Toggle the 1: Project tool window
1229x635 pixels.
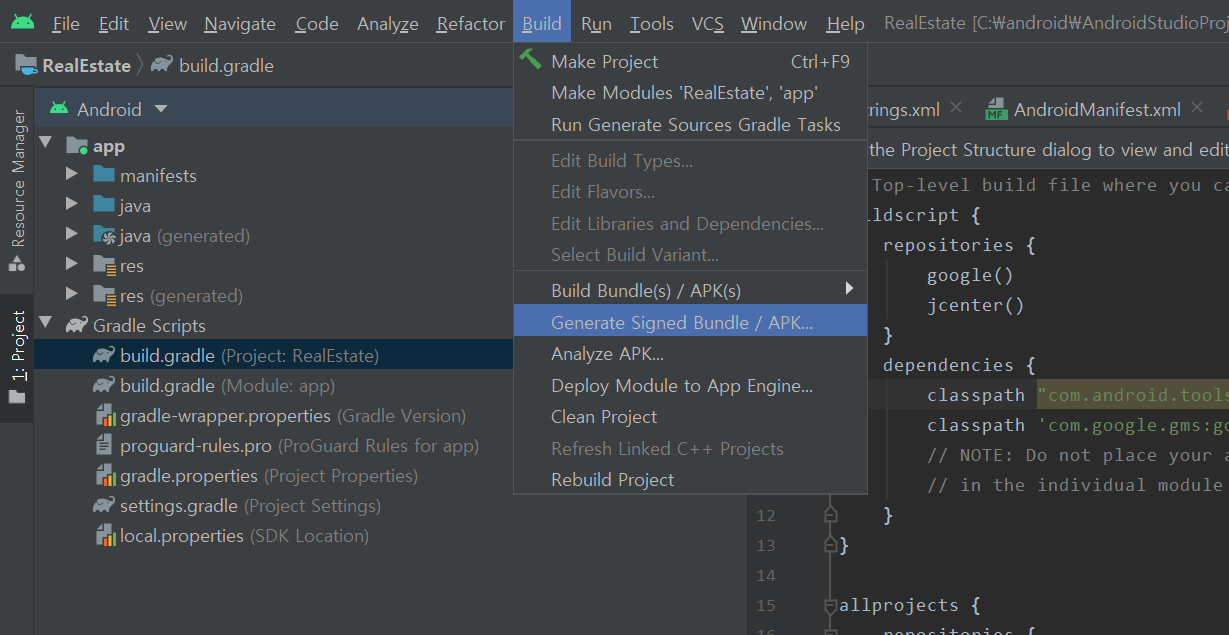[17, 357]
